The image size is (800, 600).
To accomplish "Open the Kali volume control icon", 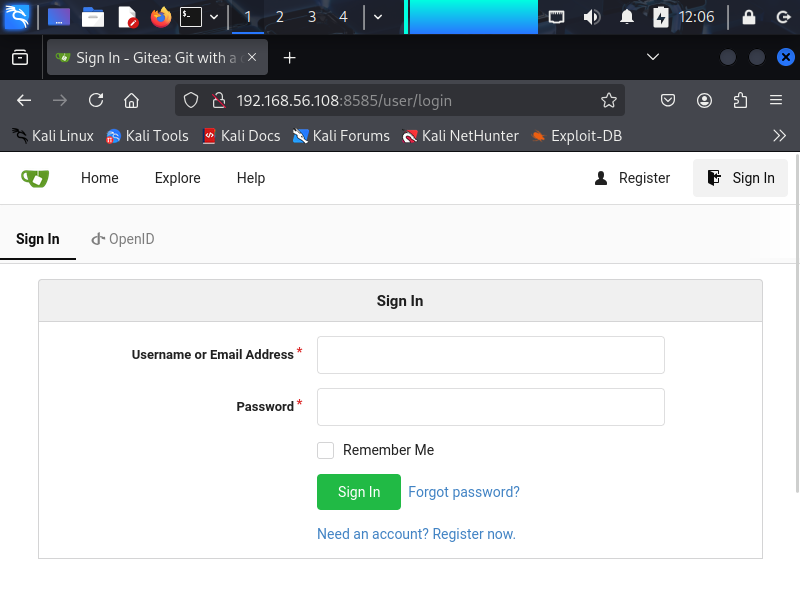I will (591, 17).
